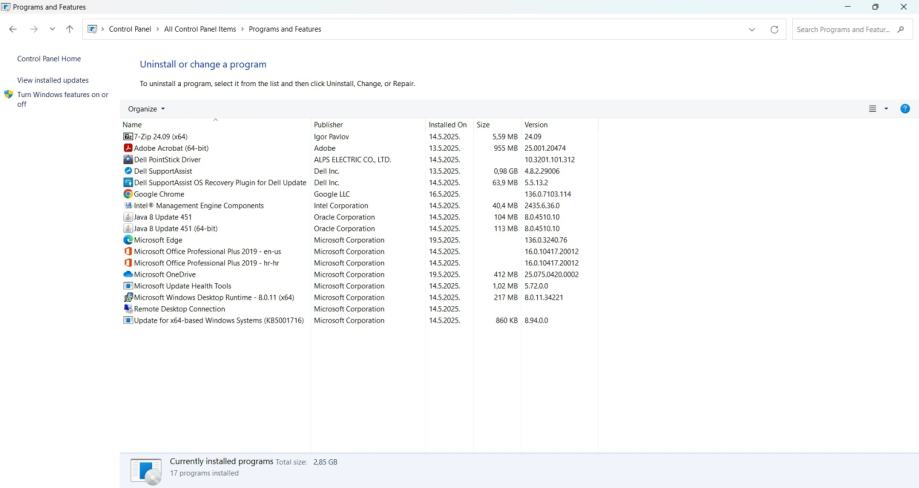This screenshot has height=488, width=919.
Task: Click the Windows Desktop Runtime 8.0.11 icon
Action: [x=128, y=298]
